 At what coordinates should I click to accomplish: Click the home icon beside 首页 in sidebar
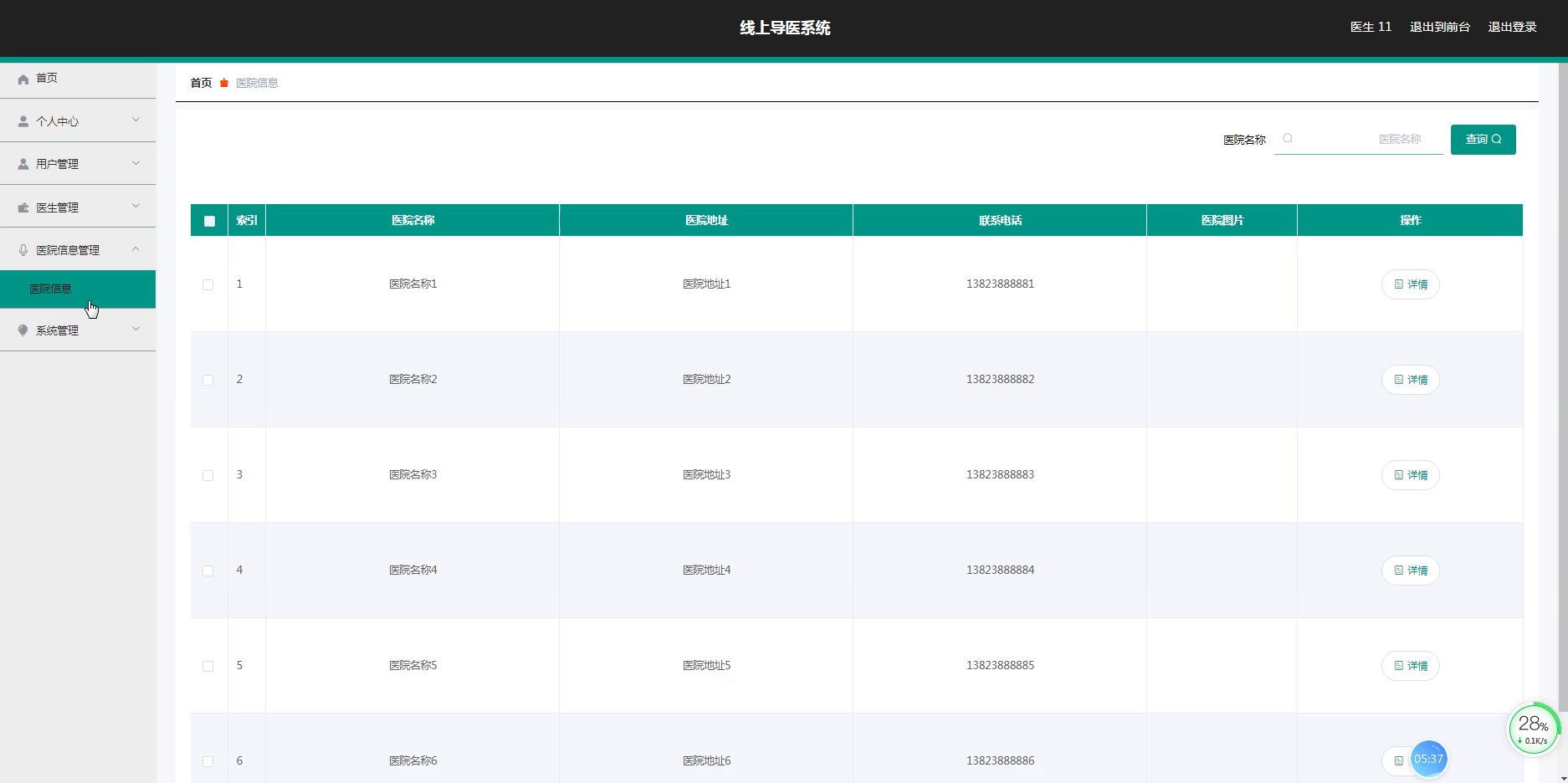pos(23,79)
